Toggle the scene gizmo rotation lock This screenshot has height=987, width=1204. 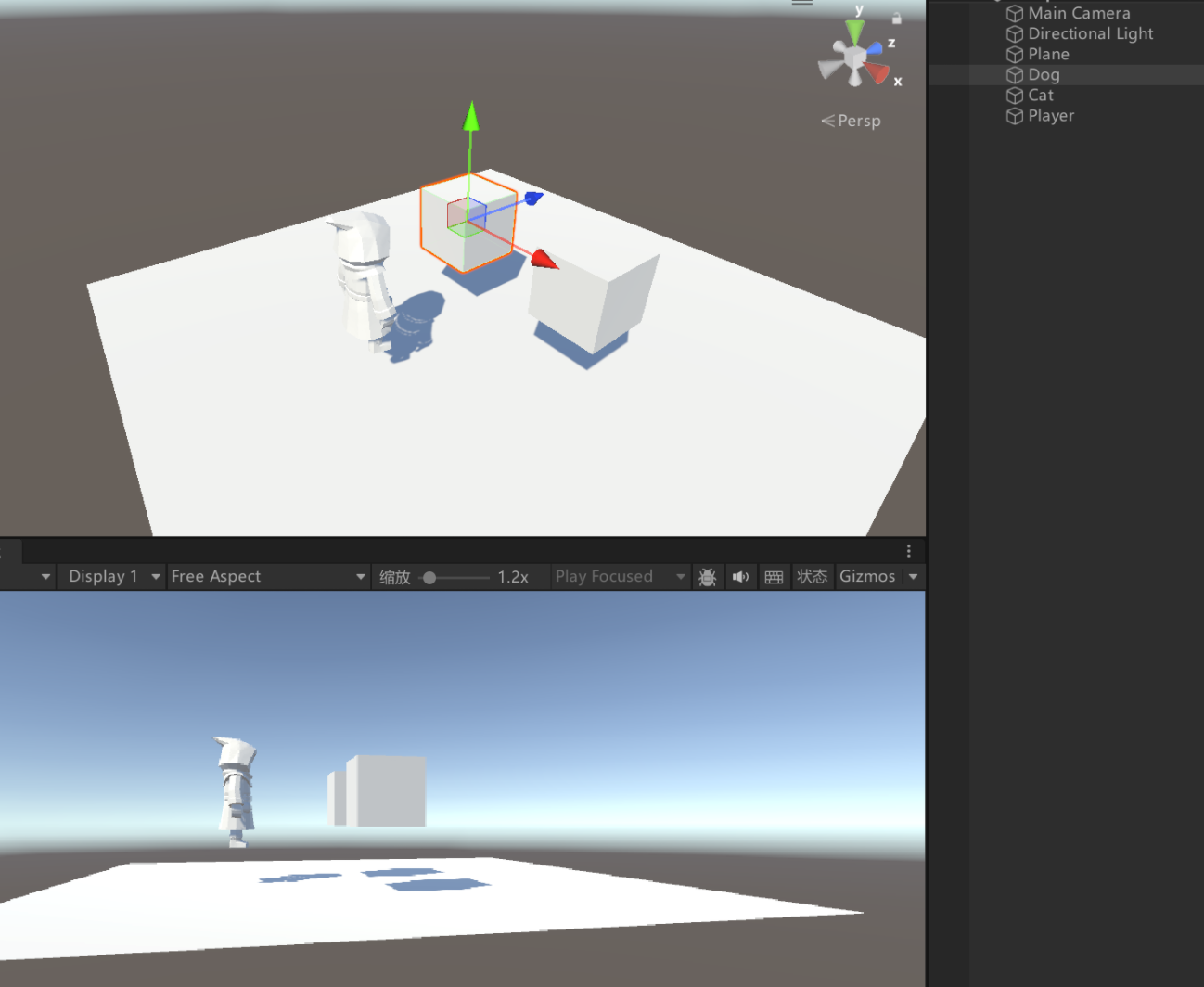[897, 18]
